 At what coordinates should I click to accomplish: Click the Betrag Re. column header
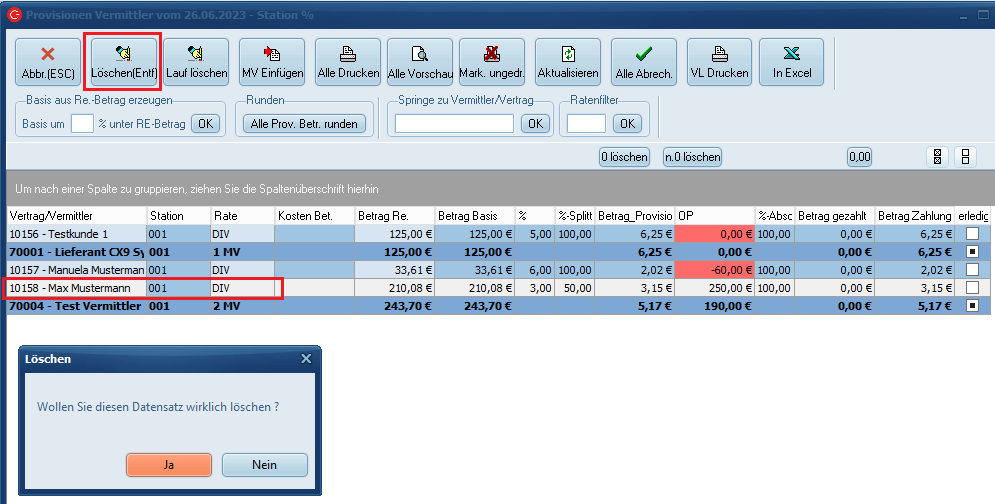394,215
